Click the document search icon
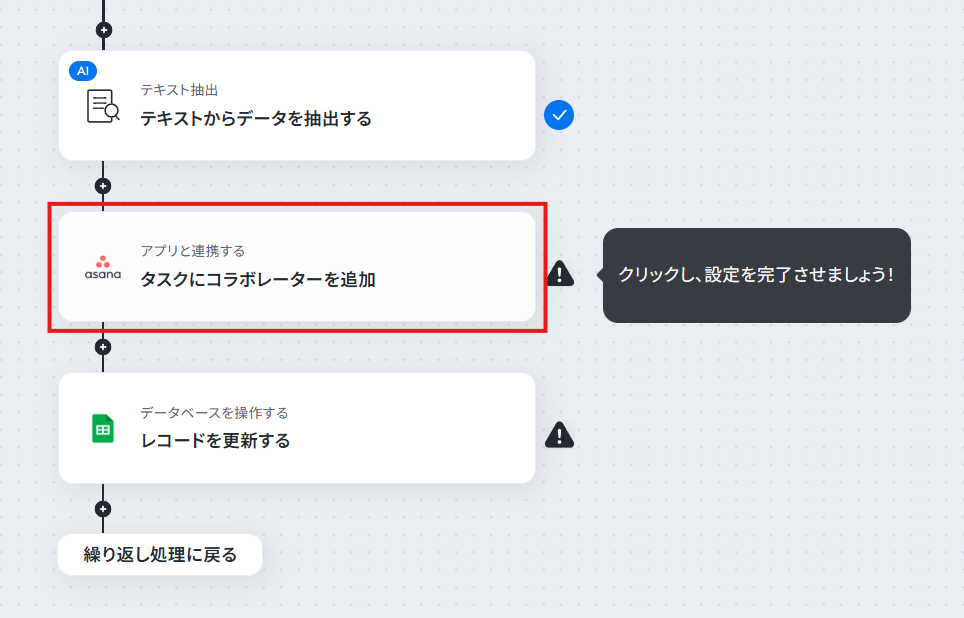 pos(103,106)
